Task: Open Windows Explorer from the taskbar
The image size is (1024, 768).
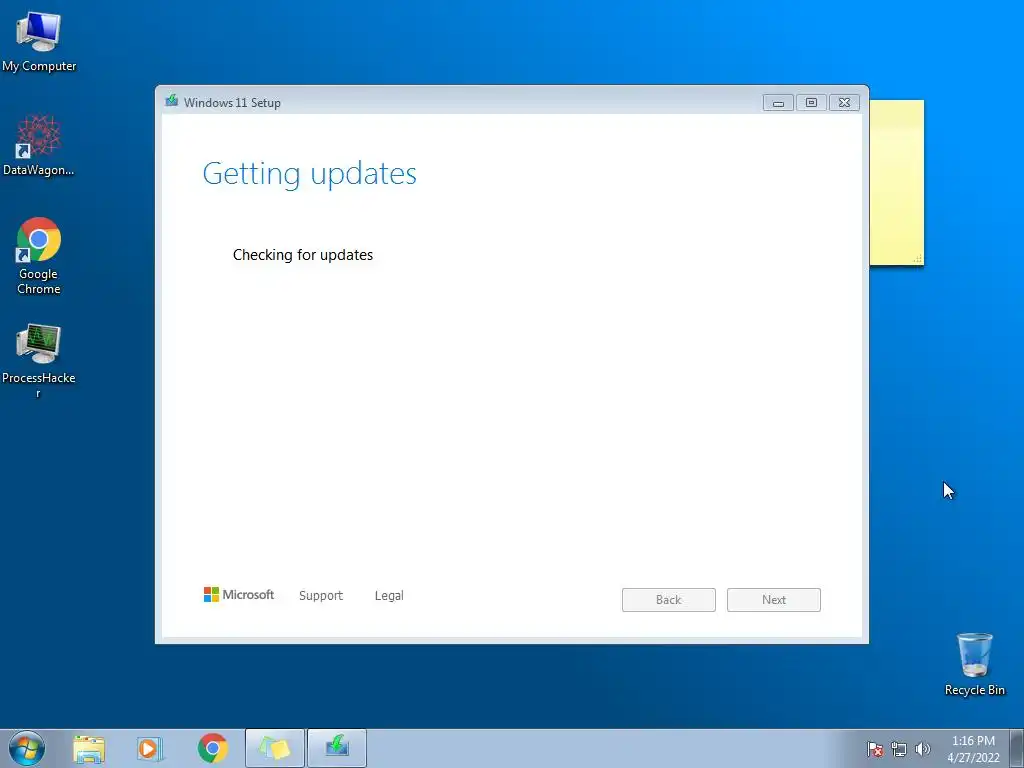Action: [x=89, y=749]
